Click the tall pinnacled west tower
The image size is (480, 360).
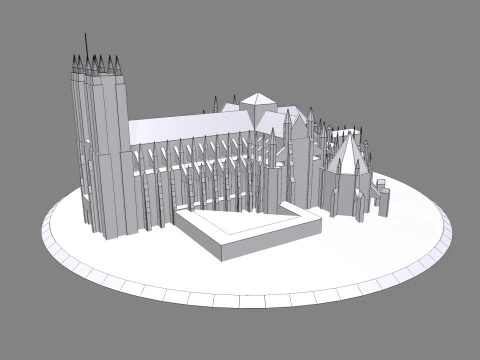(x=103, y=147)
